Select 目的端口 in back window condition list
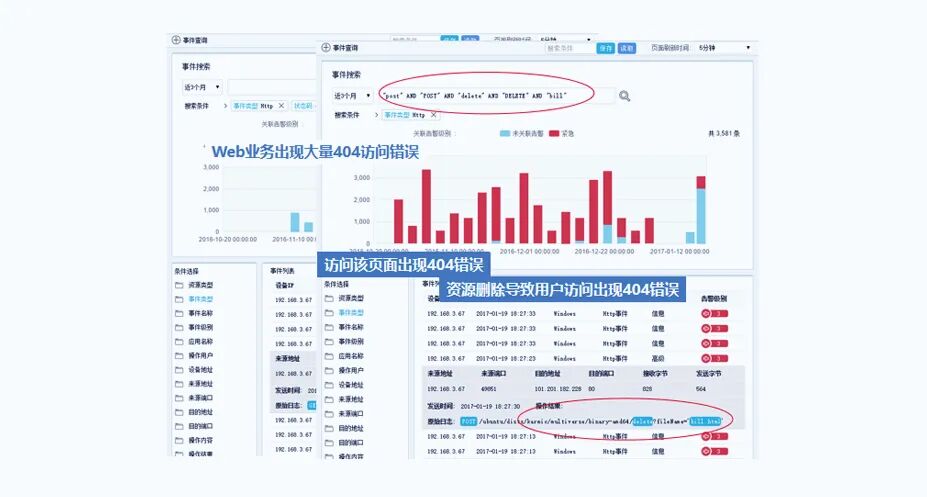The height and width of the screenshot is (497, 927). 200,426
